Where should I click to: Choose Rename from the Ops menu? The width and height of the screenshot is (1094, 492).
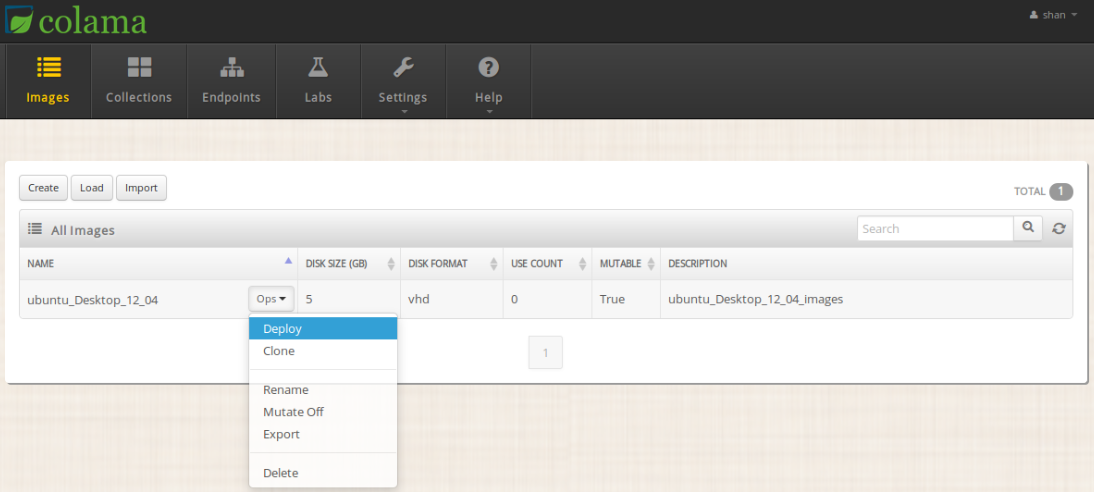point(323,390)
